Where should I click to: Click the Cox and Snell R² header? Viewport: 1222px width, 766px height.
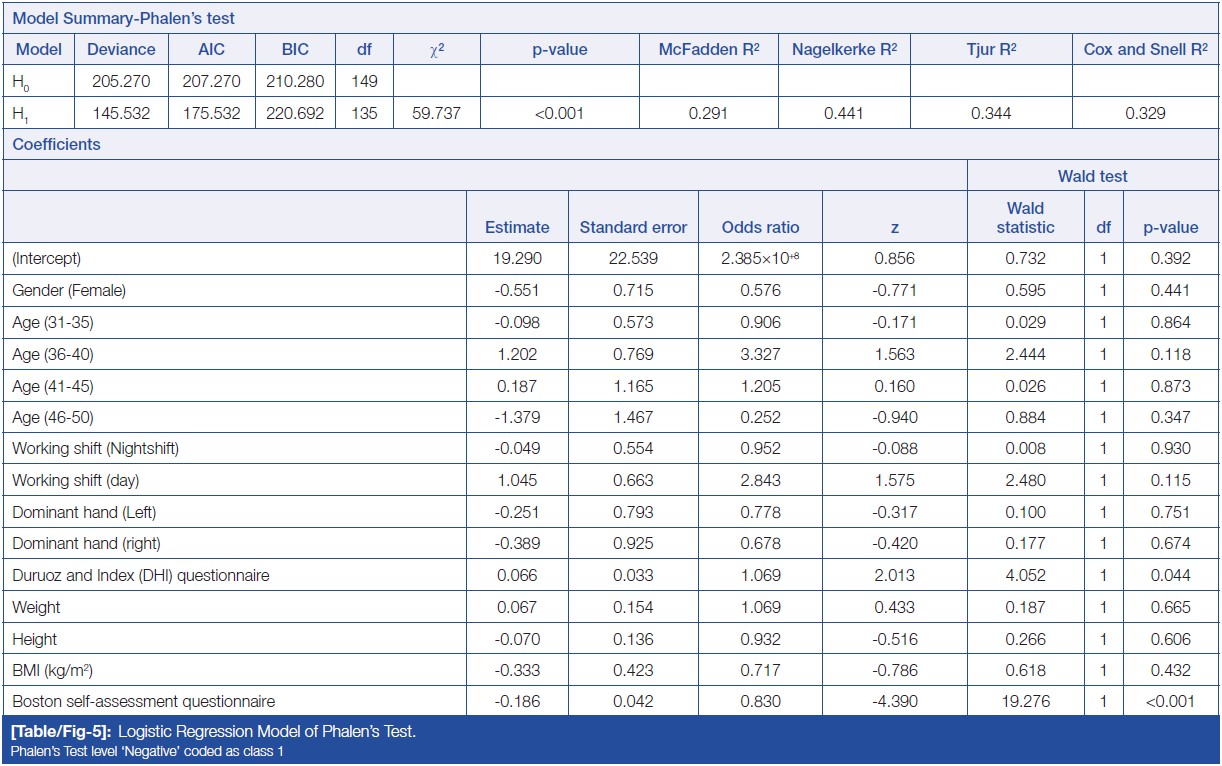point(1145,49)
